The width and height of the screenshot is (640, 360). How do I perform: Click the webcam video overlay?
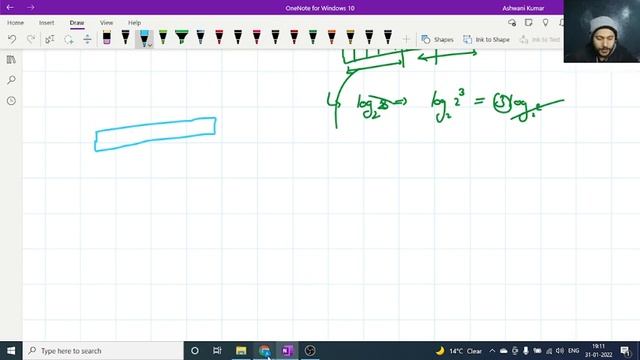click(602, 31)
